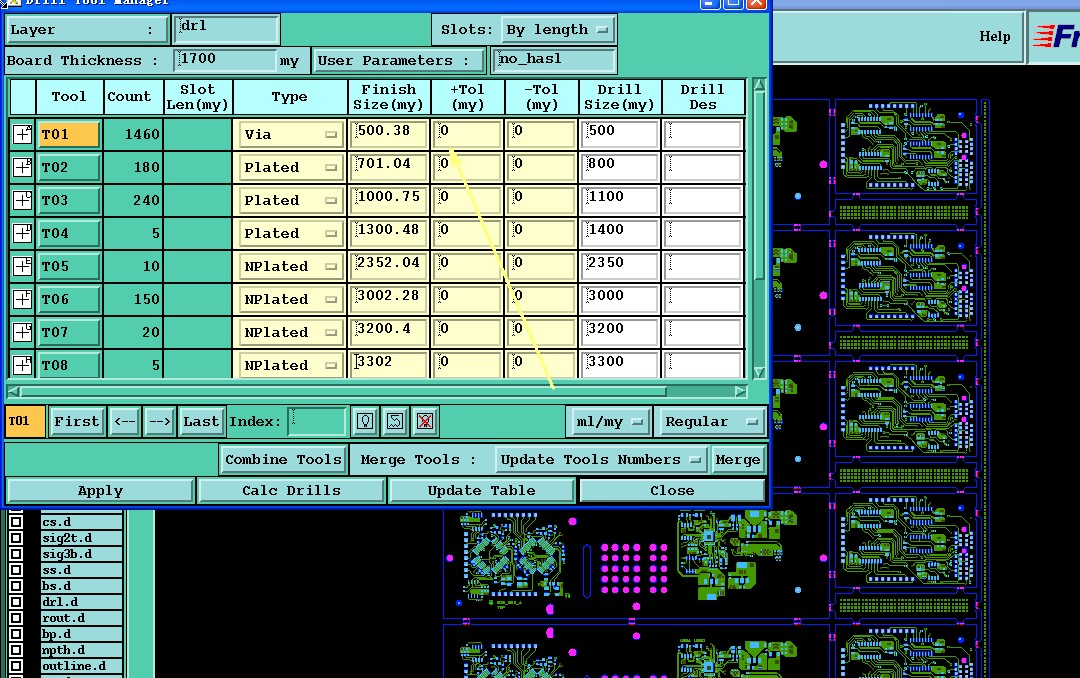1080x678 pixels.
Task: Click the First tool button
Action: (x=76, y=421)
